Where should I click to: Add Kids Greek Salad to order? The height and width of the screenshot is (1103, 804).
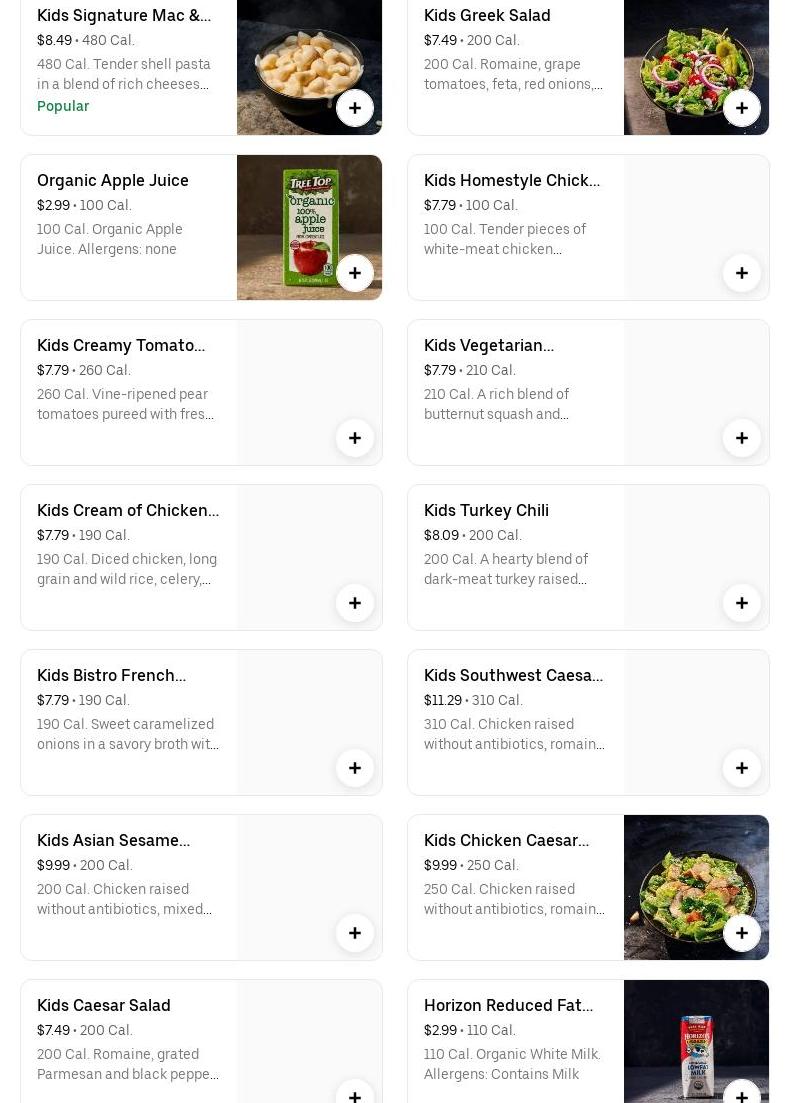coord(742,108)
